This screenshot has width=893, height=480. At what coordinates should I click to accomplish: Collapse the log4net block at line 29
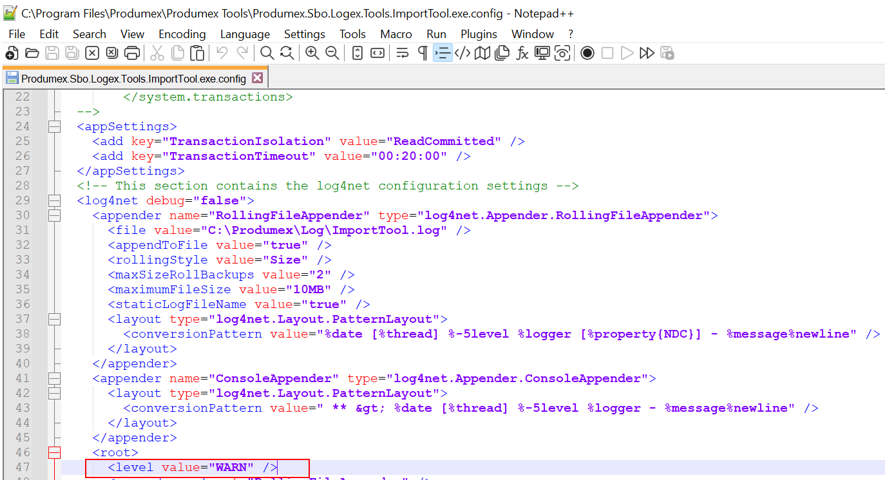pyautogui.click(x=55, y=200)
